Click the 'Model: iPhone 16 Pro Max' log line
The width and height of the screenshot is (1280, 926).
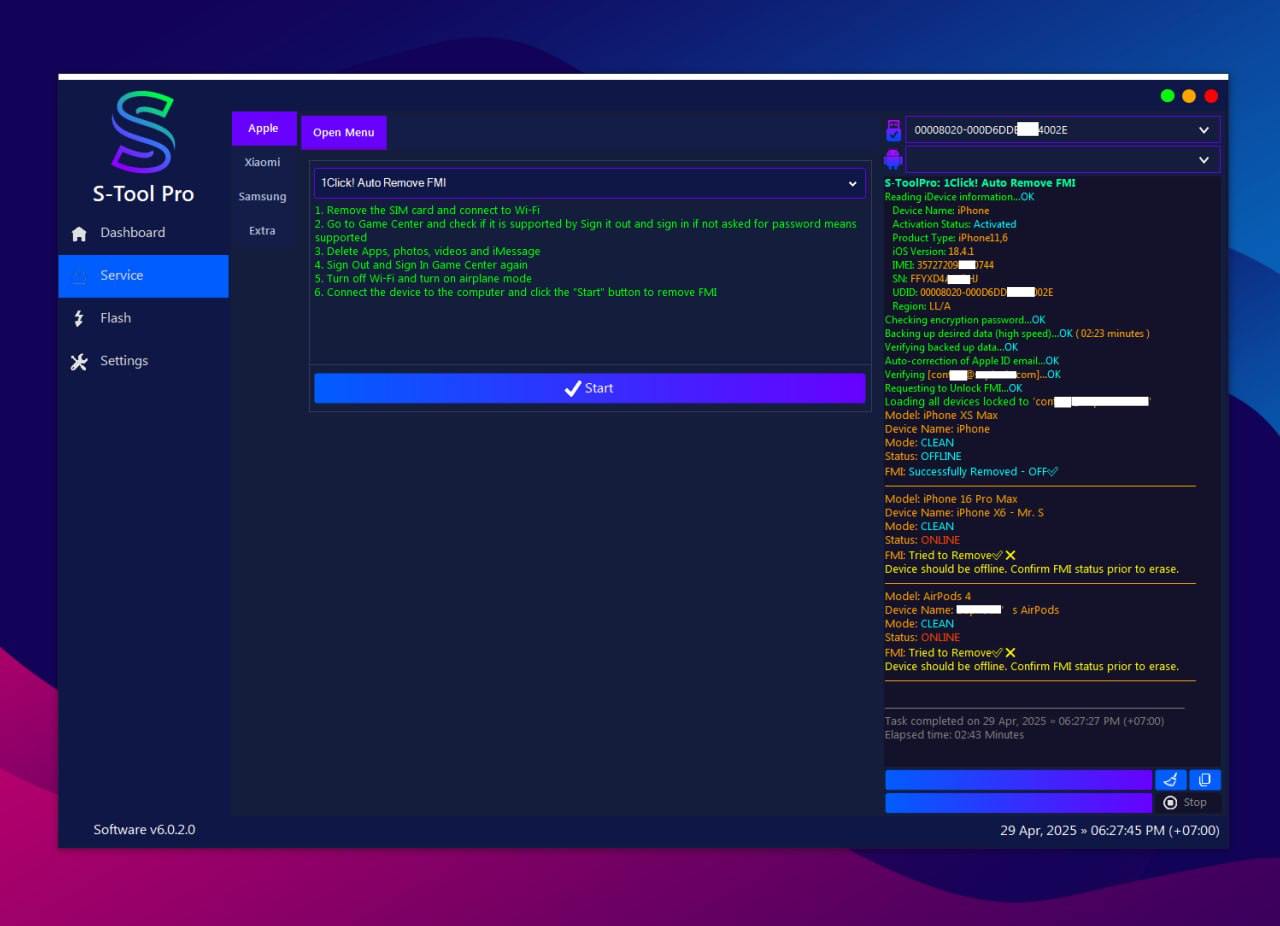pos(951,499)
